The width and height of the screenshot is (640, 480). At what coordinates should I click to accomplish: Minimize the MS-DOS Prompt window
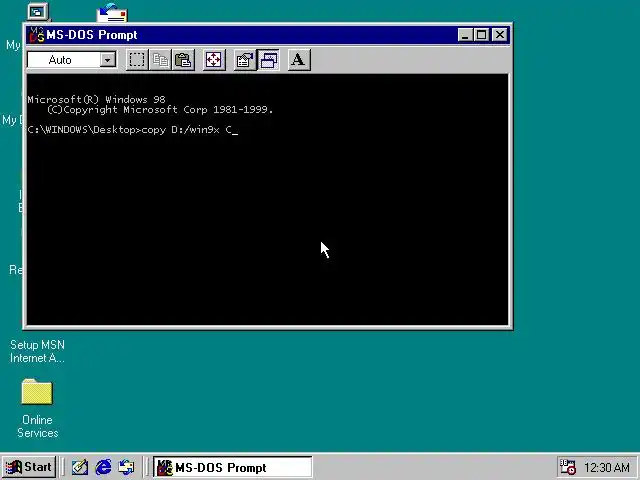point(465,35)
